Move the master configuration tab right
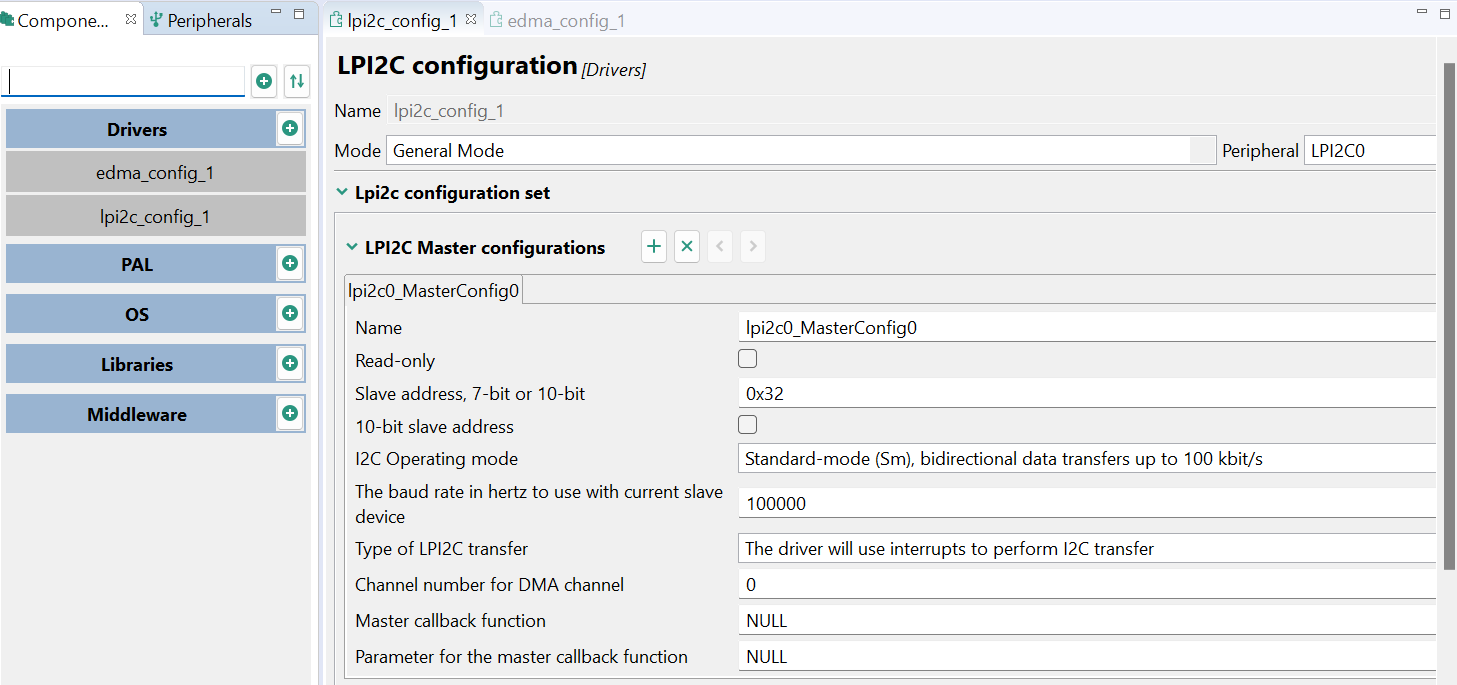This screenshot has width=1457, height=685. tap(753, 247)
